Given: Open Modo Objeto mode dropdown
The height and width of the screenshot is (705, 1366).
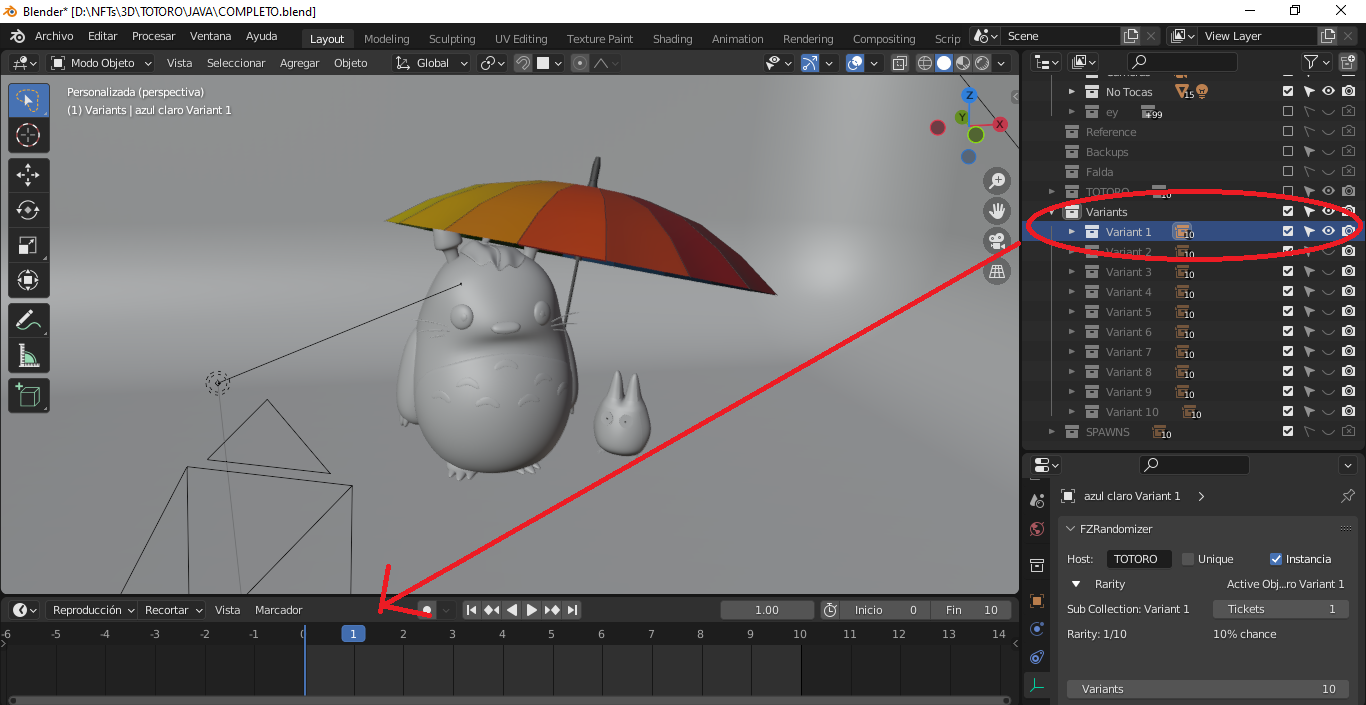Looking at the screenshot, I should click(101, 63).
